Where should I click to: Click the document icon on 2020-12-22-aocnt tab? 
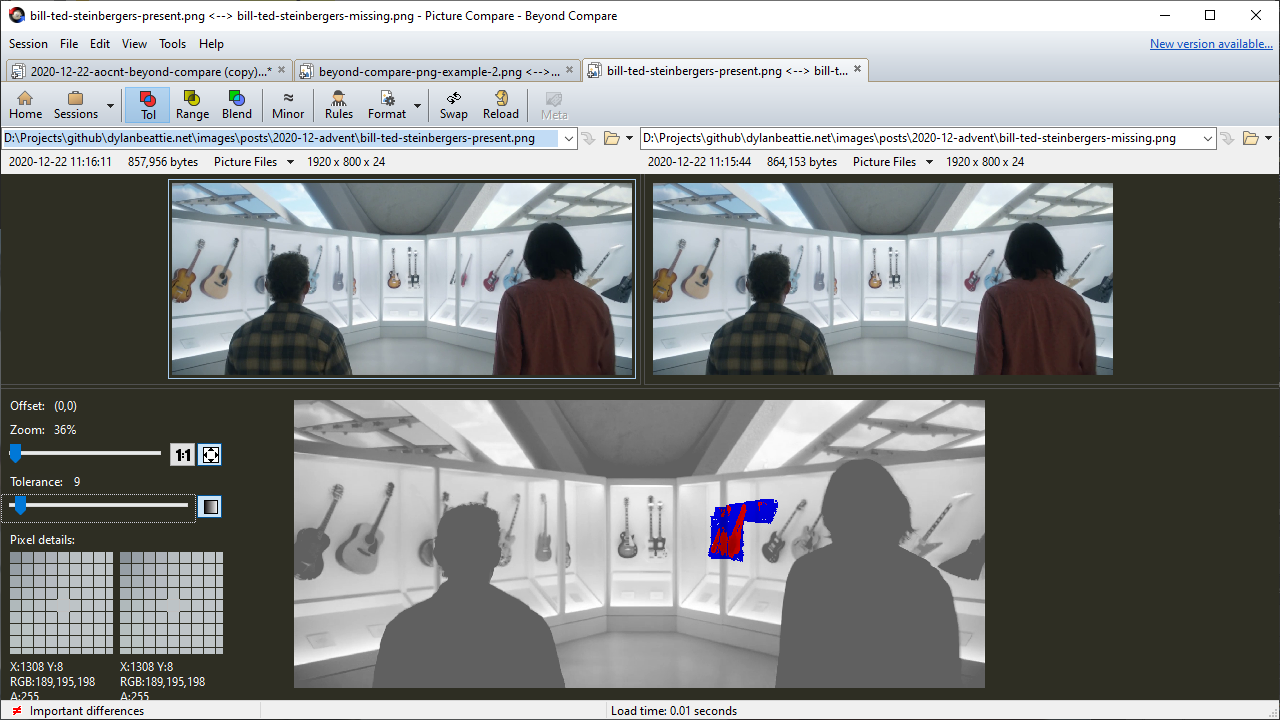pos(19,72)
